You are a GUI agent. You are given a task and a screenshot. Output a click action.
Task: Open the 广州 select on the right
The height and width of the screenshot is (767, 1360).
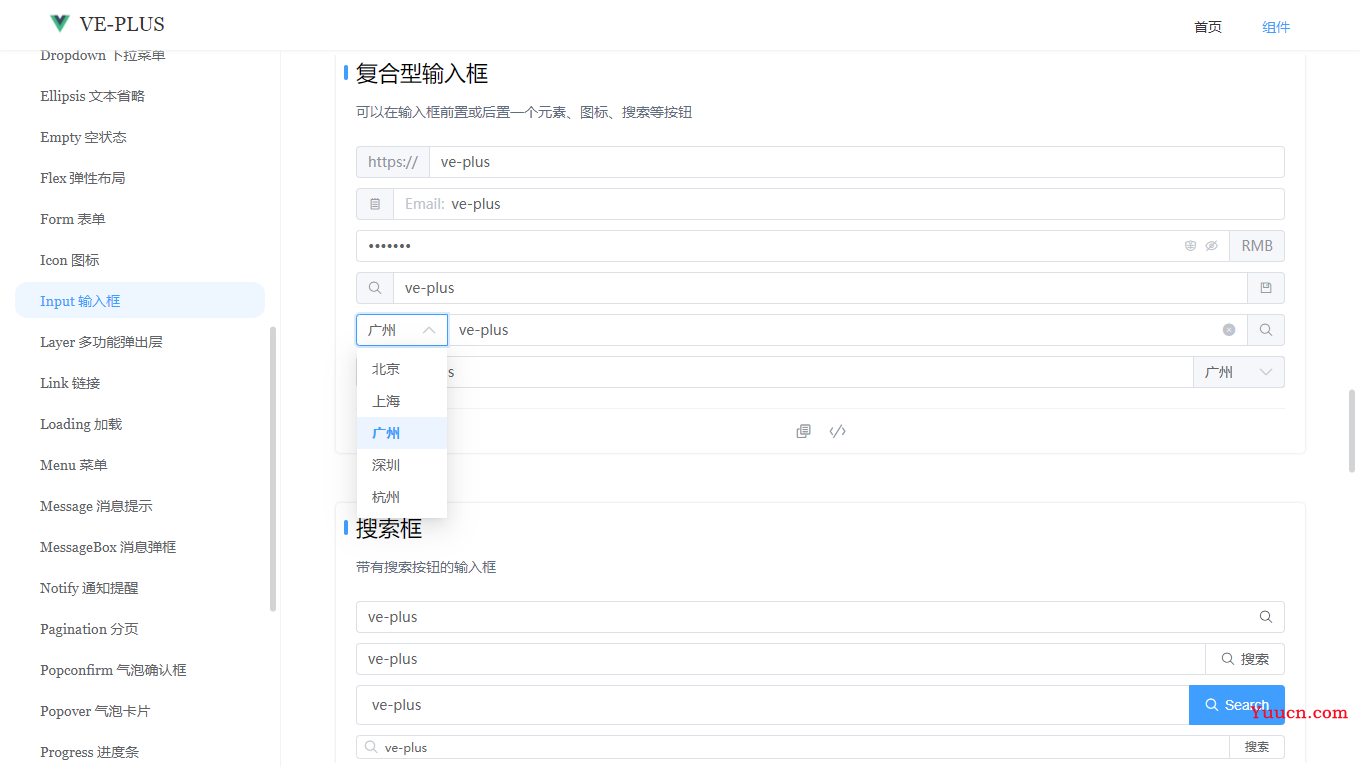[x=1239, y=372]
